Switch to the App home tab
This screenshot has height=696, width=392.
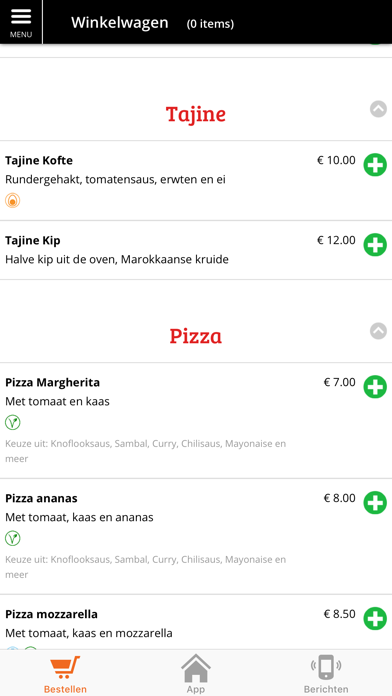tap(195, 674)
